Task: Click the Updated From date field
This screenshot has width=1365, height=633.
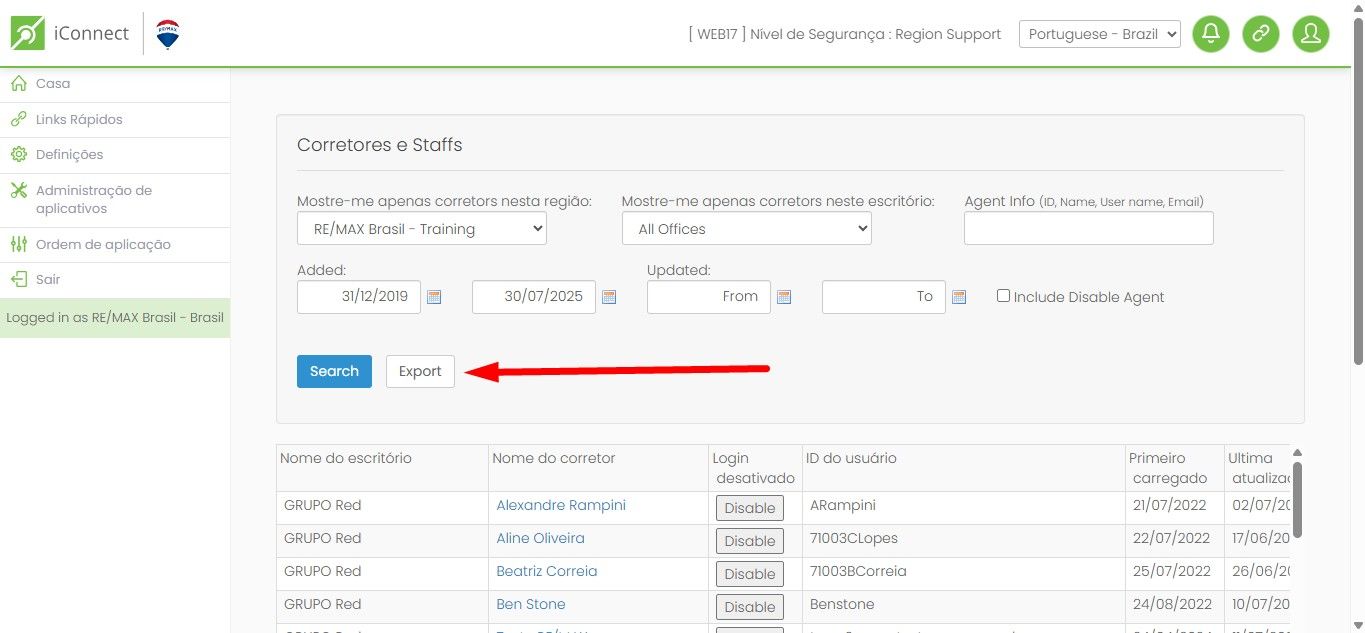Action: (709, 297)
